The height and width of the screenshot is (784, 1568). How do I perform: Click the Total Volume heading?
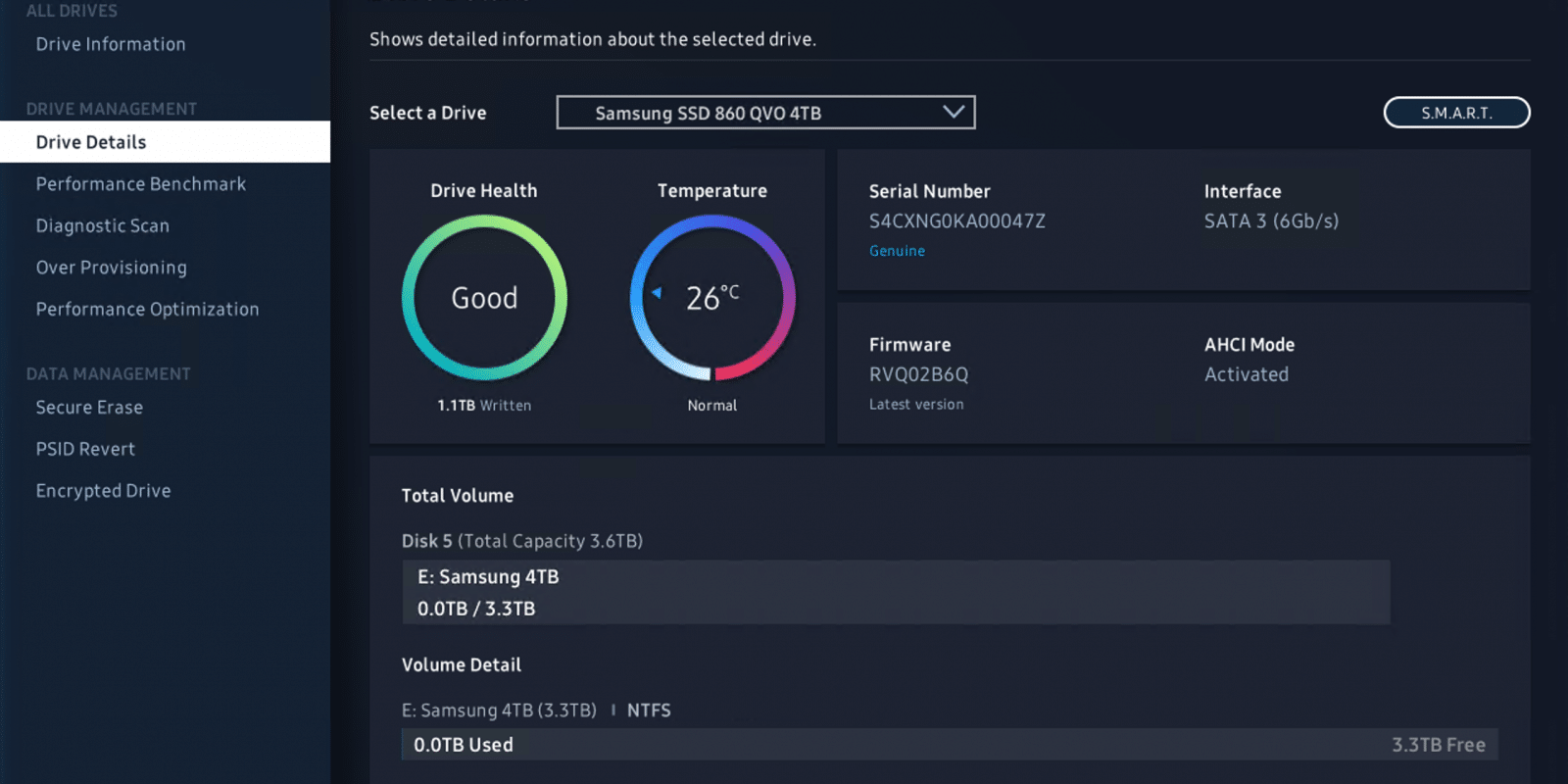coord(458,496)
